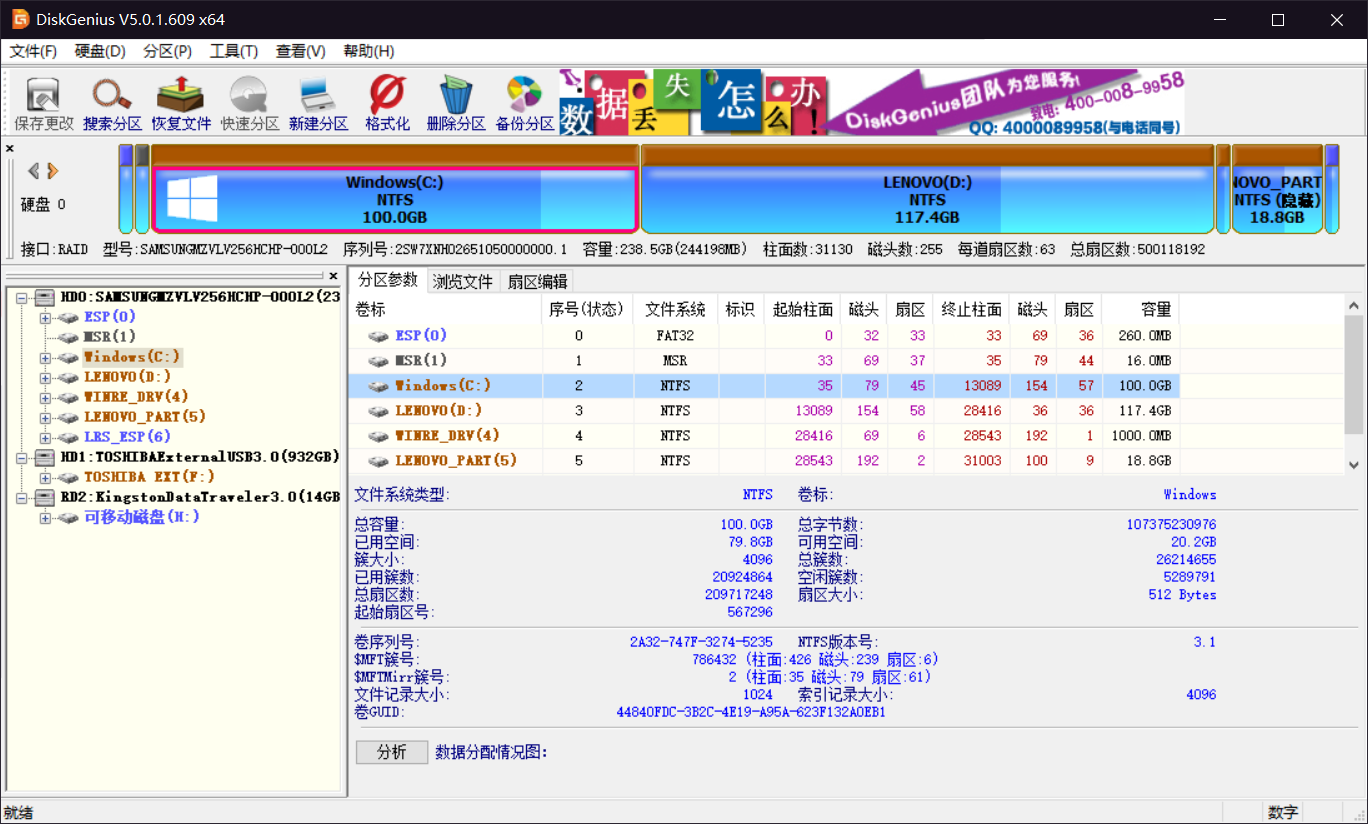Click the 终止柱面 column header

(x=971, y=310)
